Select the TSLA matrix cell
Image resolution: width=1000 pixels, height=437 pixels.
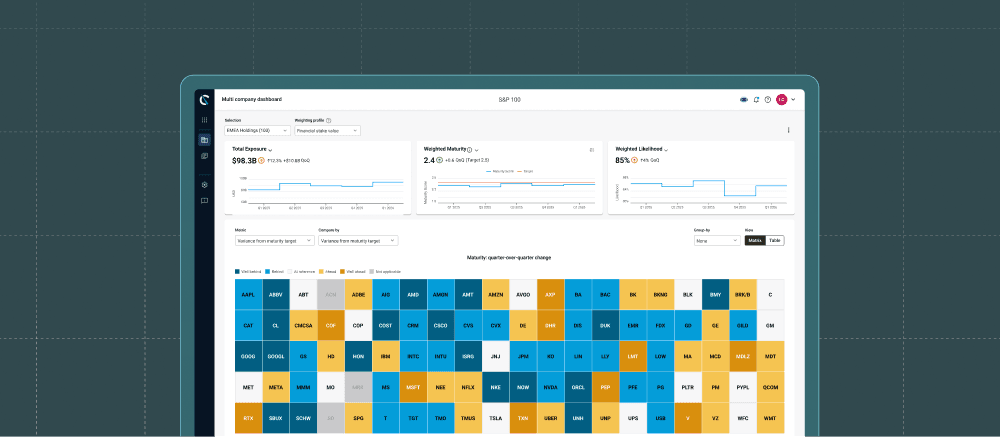pos(496,418)
